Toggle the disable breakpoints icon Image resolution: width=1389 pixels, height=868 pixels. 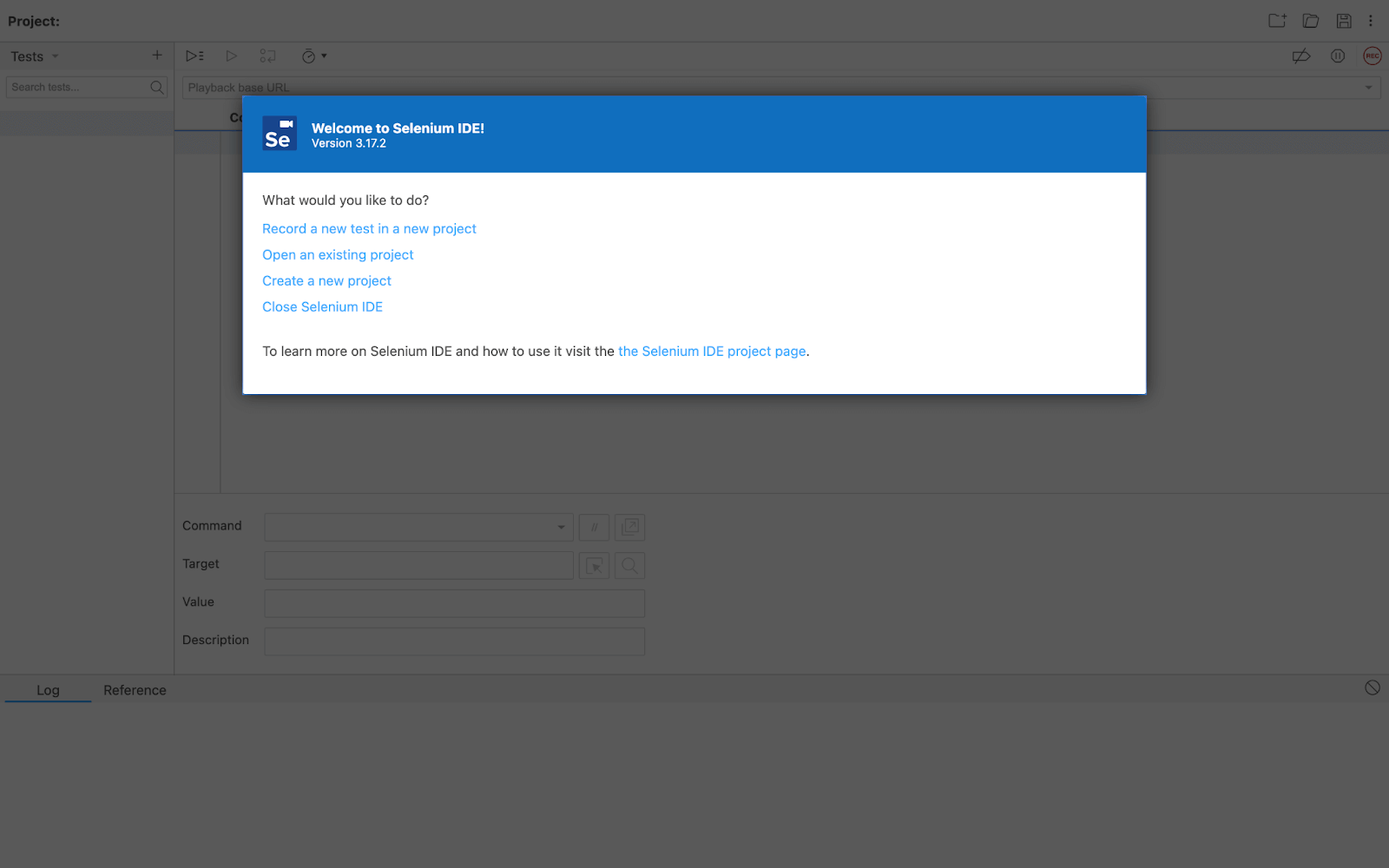(x=1301, y=56)
